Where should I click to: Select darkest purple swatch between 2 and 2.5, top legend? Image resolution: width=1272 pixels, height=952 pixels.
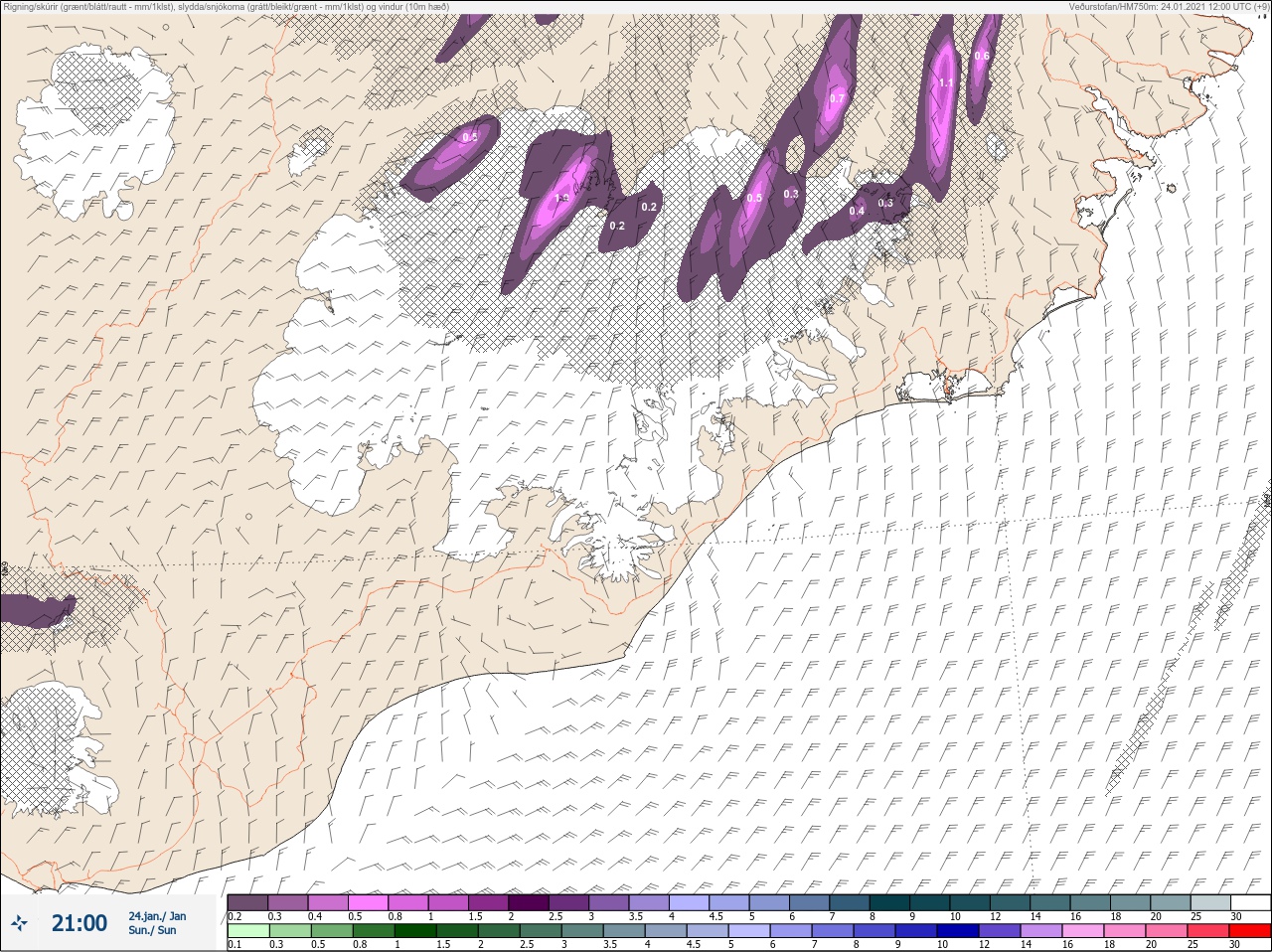click(x=530, y=902)
